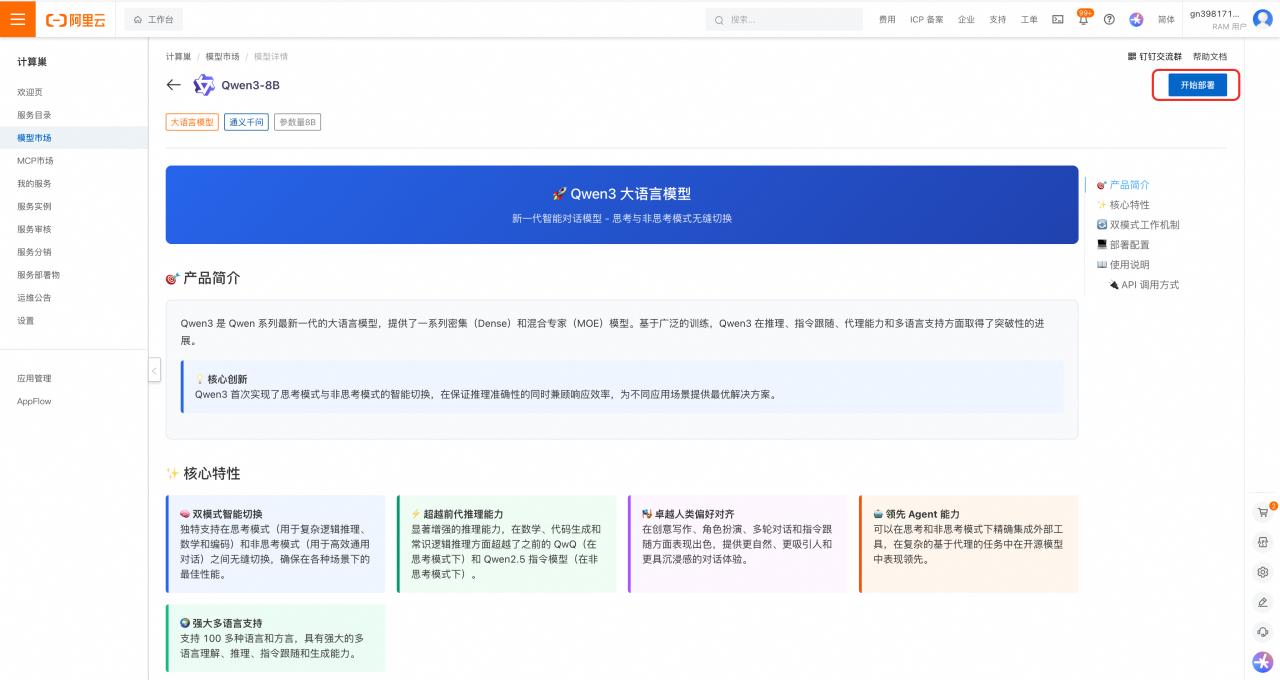Jump to 使用说明 in the page outline
This screenshot has height=680, width=1280.
click(x=1123, y=265)
